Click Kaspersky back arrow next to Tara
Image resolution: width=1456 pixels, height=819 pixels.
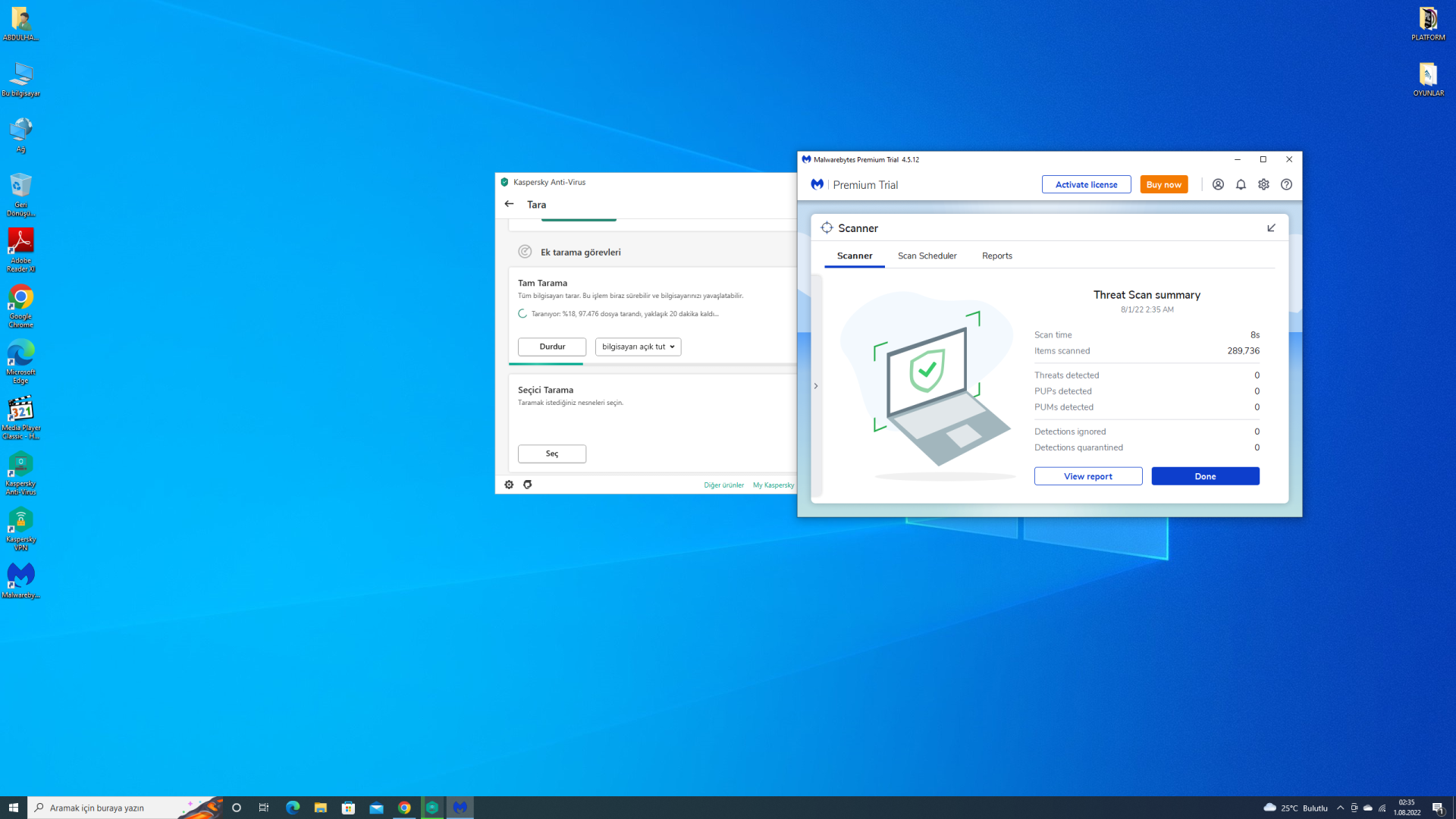pyautogui.click(x=509, y=204)
